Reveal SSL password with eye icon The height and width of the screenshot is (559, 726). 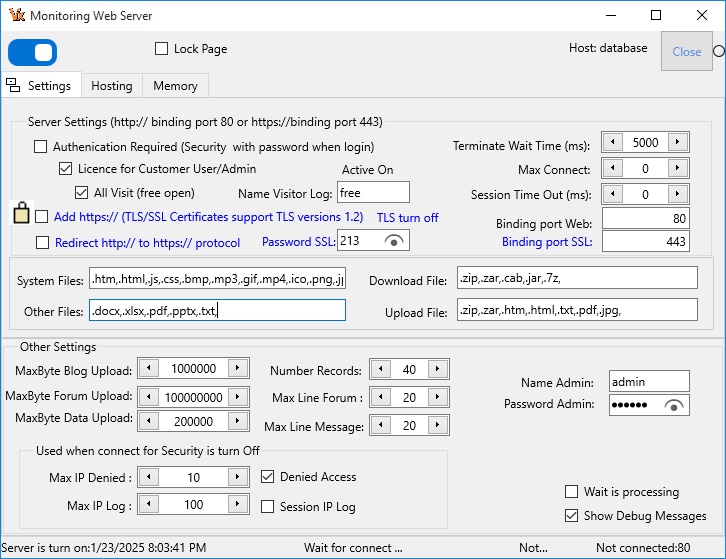(396, 241)
